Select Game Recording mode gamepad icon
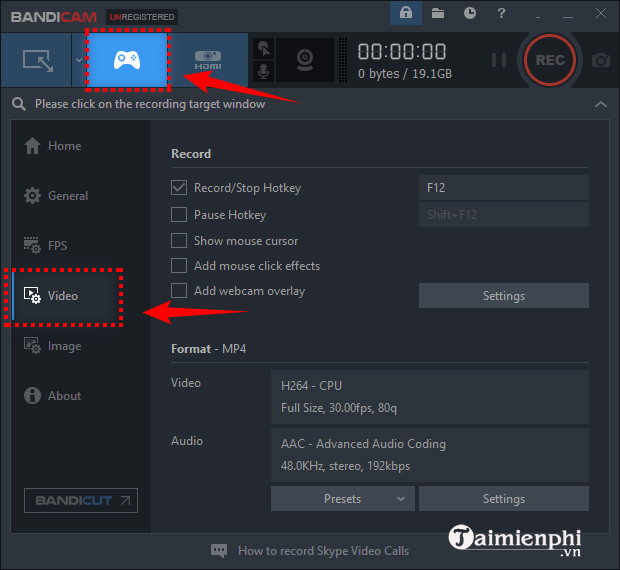The width and height of the screenshot is (620, 570). point(127,60)
